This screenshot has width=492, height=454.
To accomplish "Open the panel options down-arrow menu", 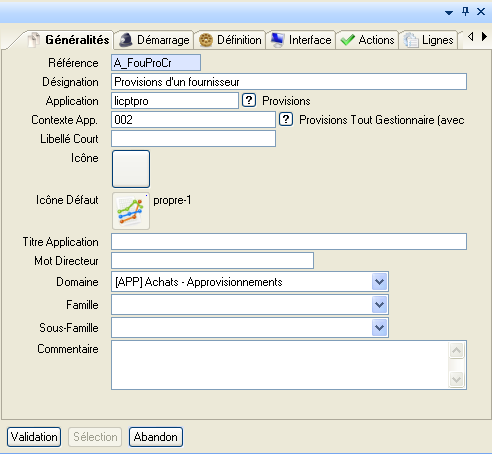I will pos(449,13).
